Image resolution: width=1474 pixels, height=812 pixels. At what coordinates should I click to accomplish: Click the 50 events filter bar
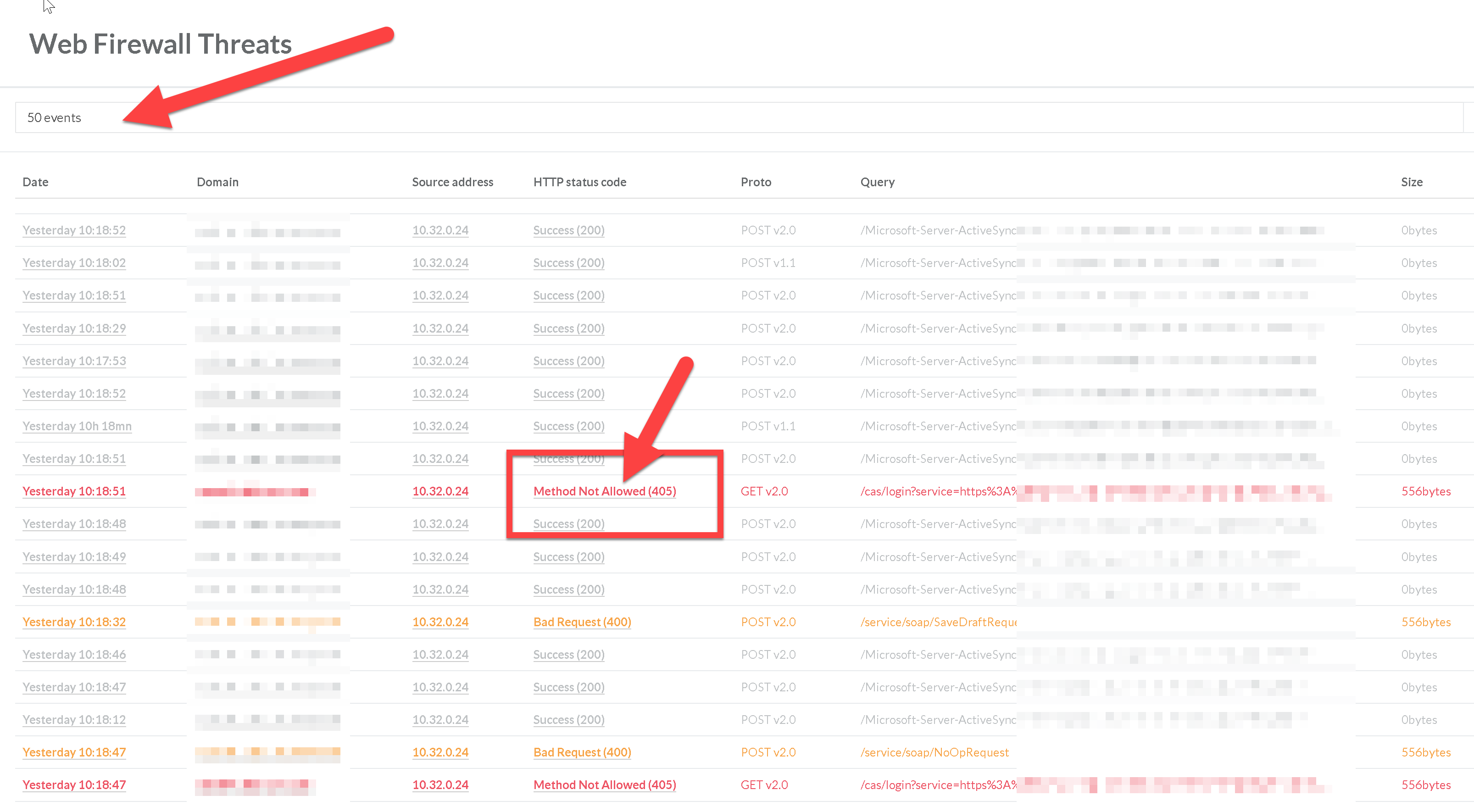tap(738, 118)
